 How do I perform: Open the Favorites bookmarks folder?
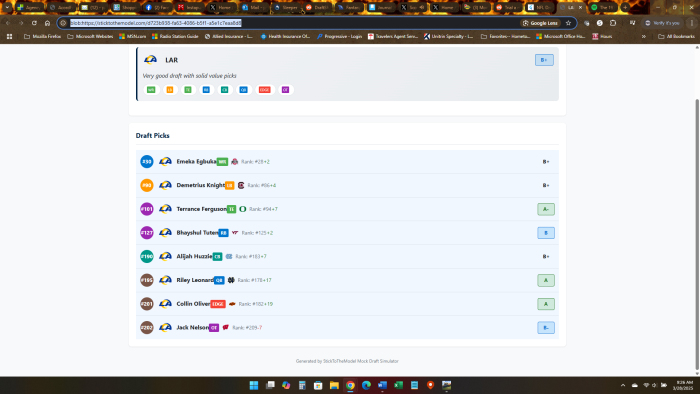tap(505, 37)
